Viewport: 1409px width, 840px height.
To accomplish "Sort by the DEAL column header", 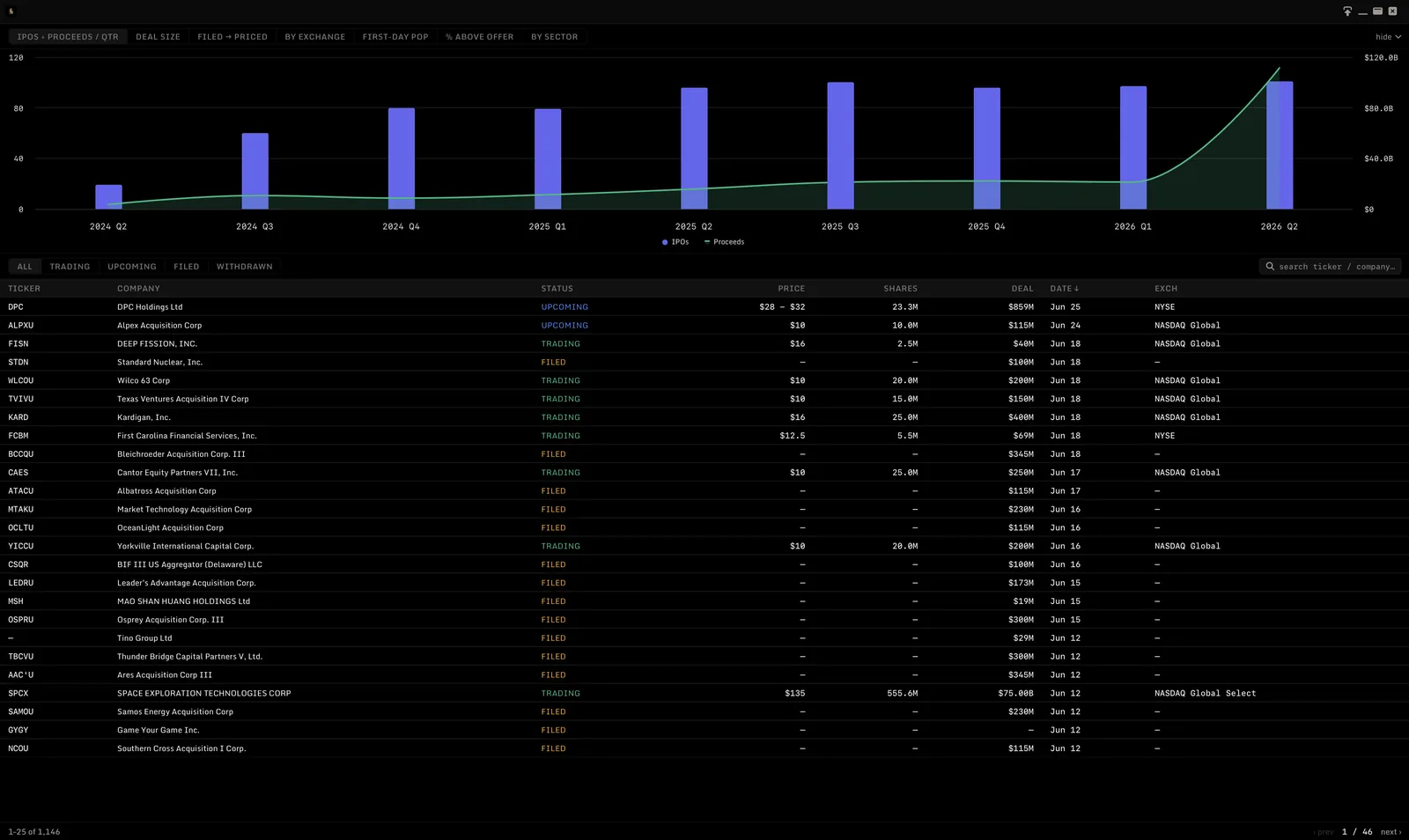I will point(1022,289).
